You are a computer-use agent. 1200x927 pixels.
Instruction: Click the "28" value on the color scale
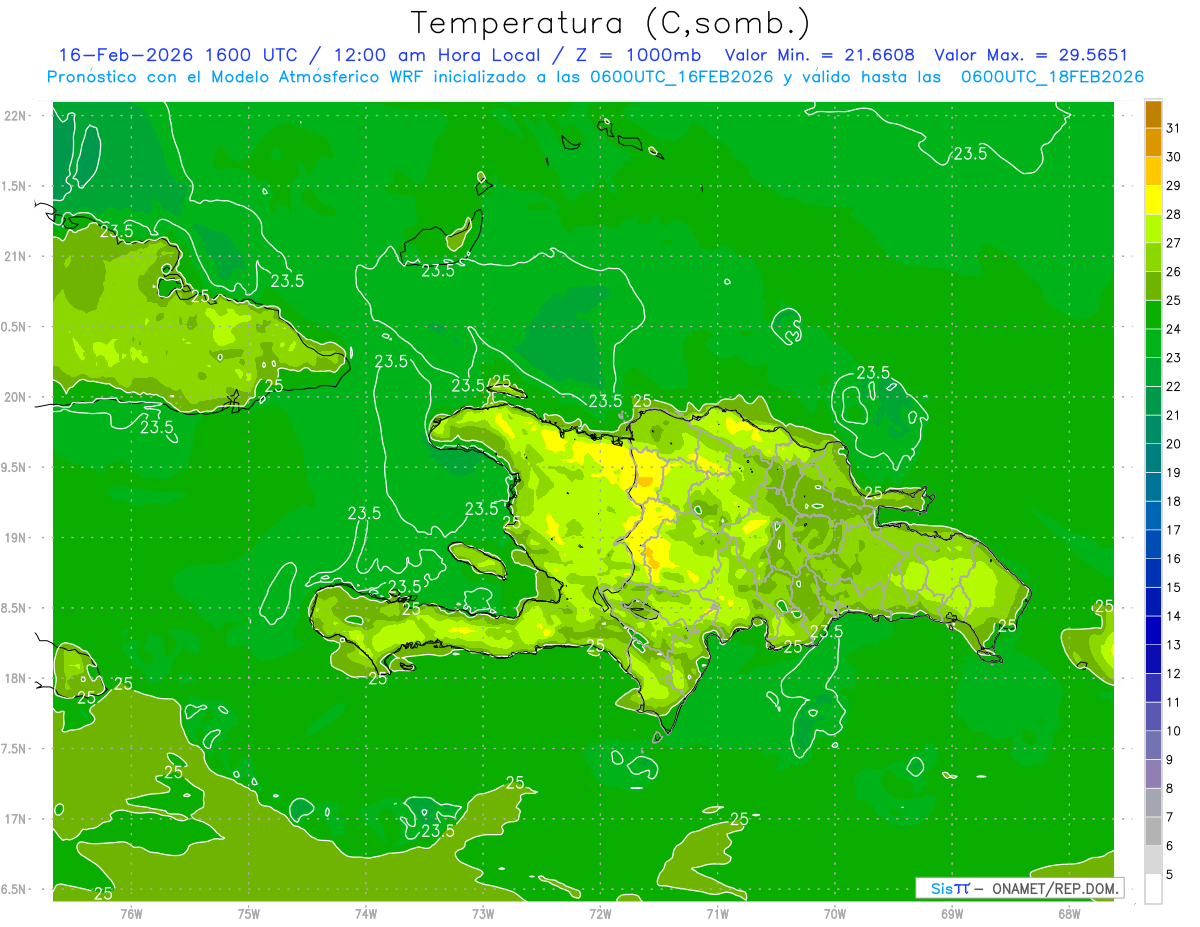(1174, 214)
